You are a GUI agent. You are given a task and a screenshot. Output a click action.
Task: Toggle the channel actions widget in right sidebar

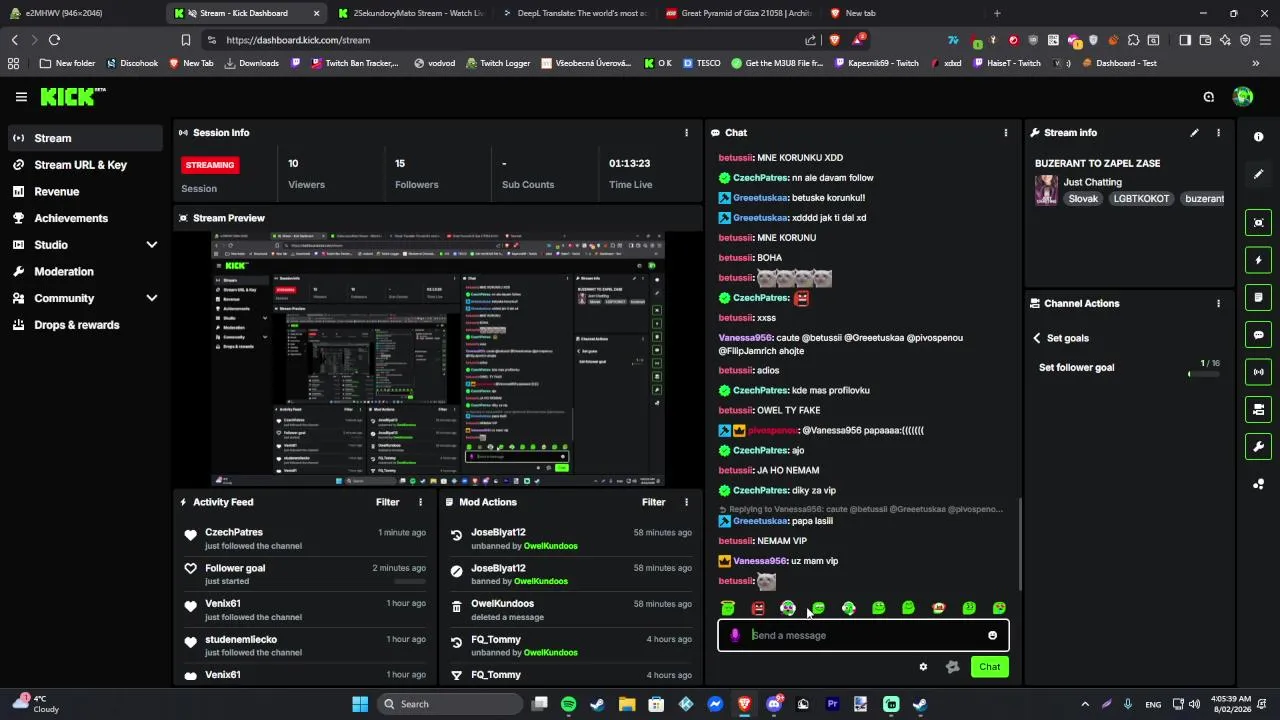1259,409
